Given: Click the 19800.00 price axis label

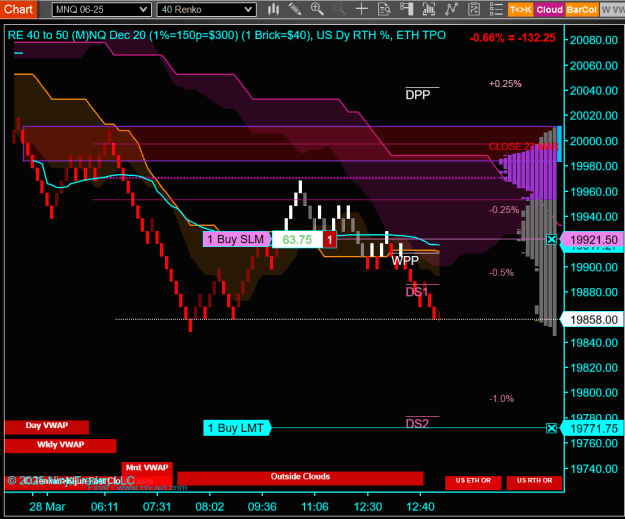Looking at the screenshot, I should [594, 393].
